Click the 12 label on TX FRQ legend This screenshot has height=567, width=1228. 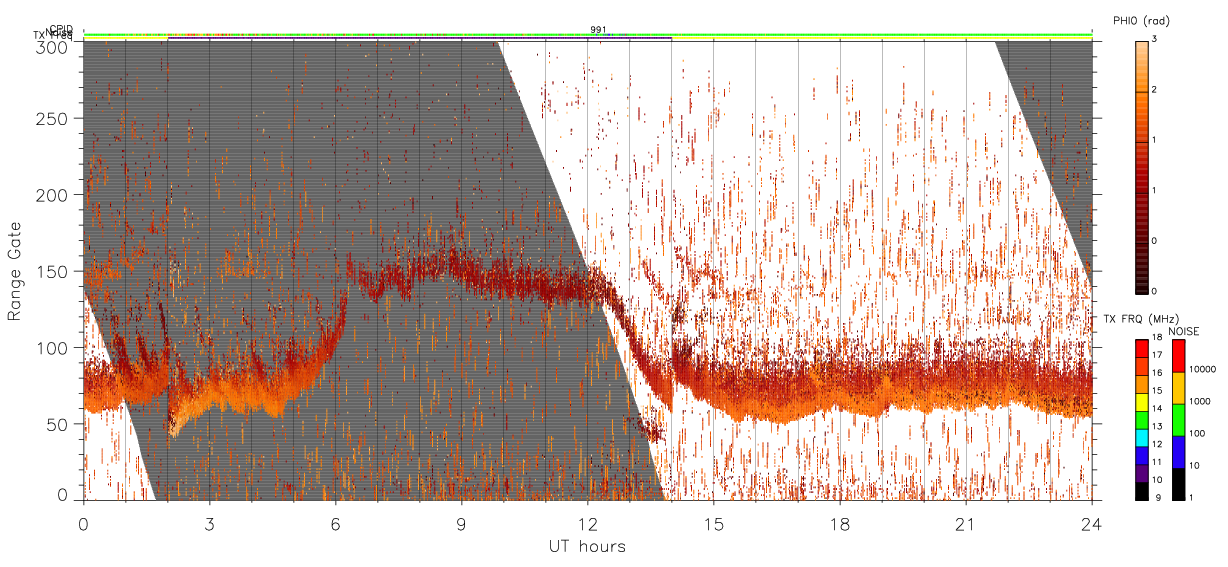(x=1157, y=444)
